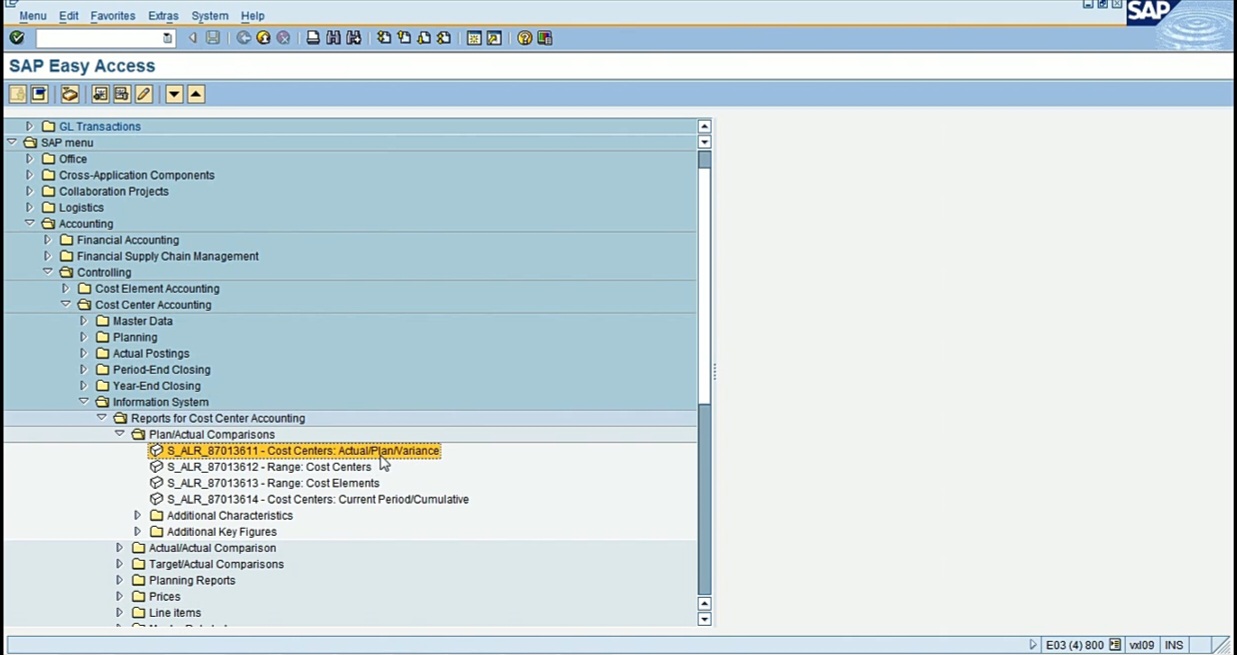The height and width of the screenshot is (655, 1237).
Task: Go to Previous Page icon
Action: (x=404, y=38)
